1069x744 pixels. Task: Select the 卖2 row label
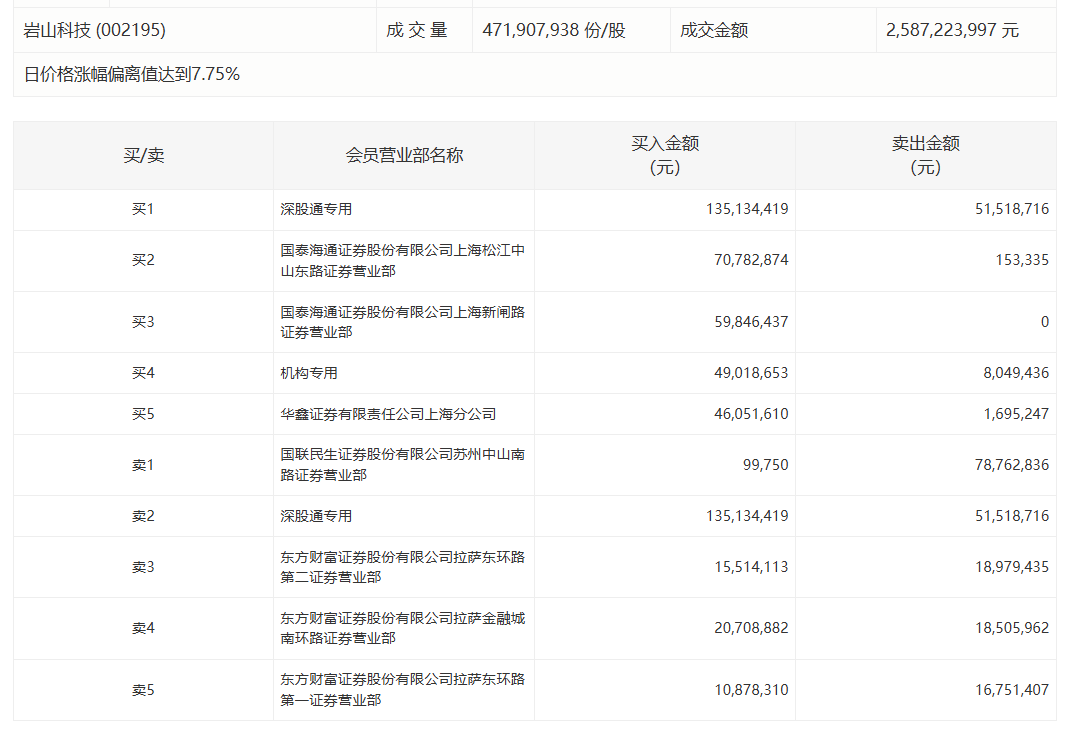pos(143,516)
